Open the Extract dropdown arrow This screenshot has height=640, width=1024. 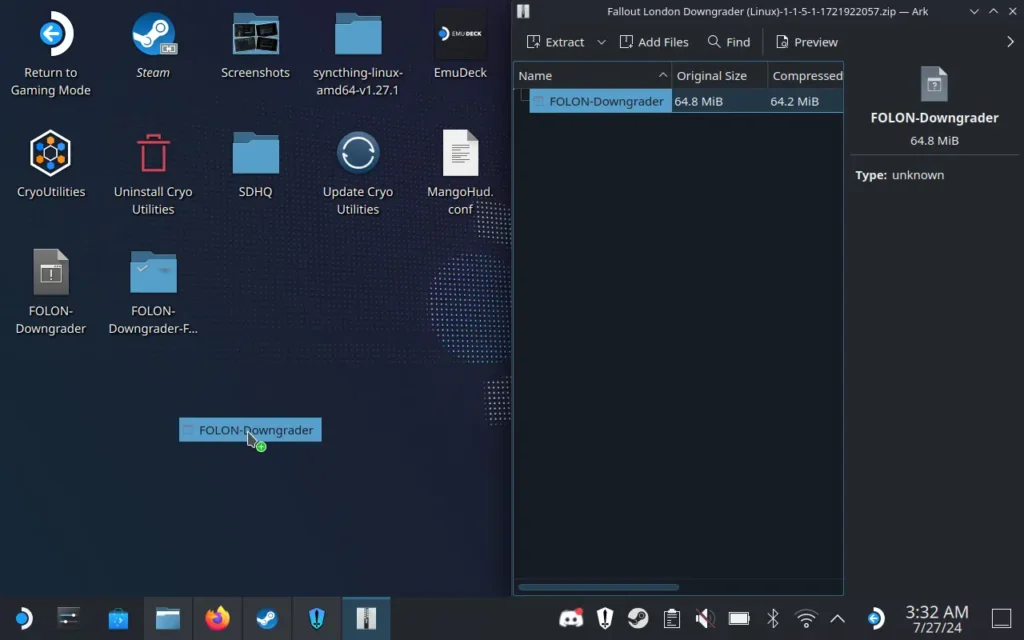click(x=601, y=42)
